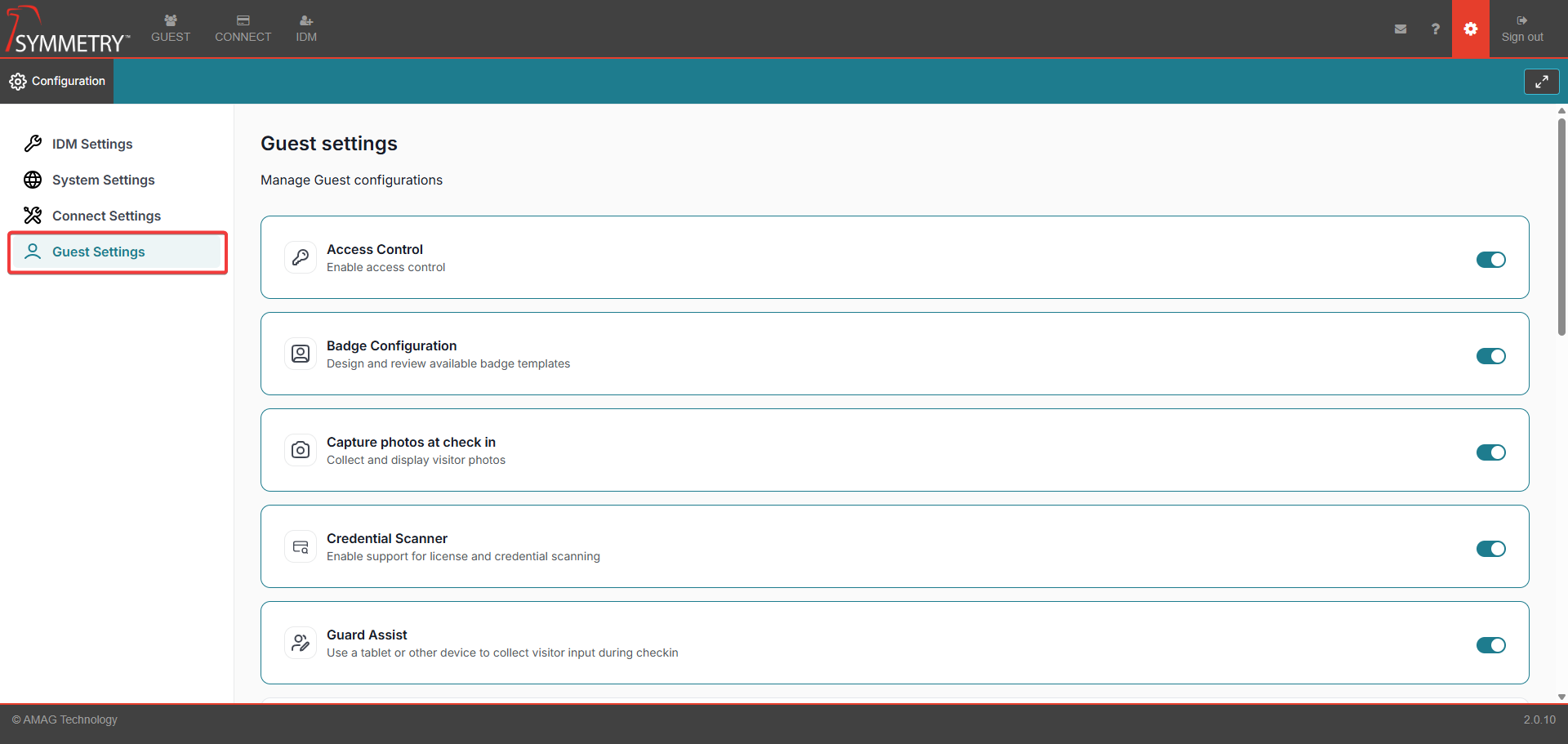Open the GUEST menu in top bar
Viewport: 1568px width, 744px height.
point(171,29)
